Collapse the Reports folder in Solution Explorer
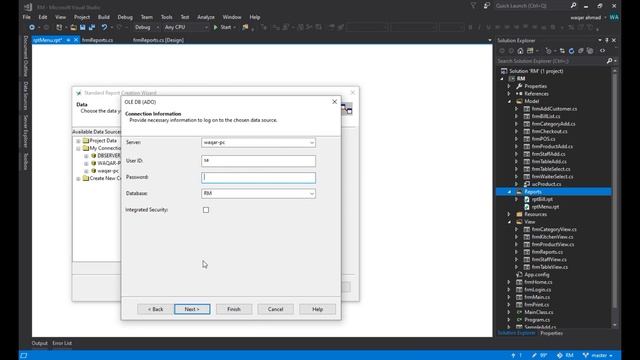 [509, 192]
